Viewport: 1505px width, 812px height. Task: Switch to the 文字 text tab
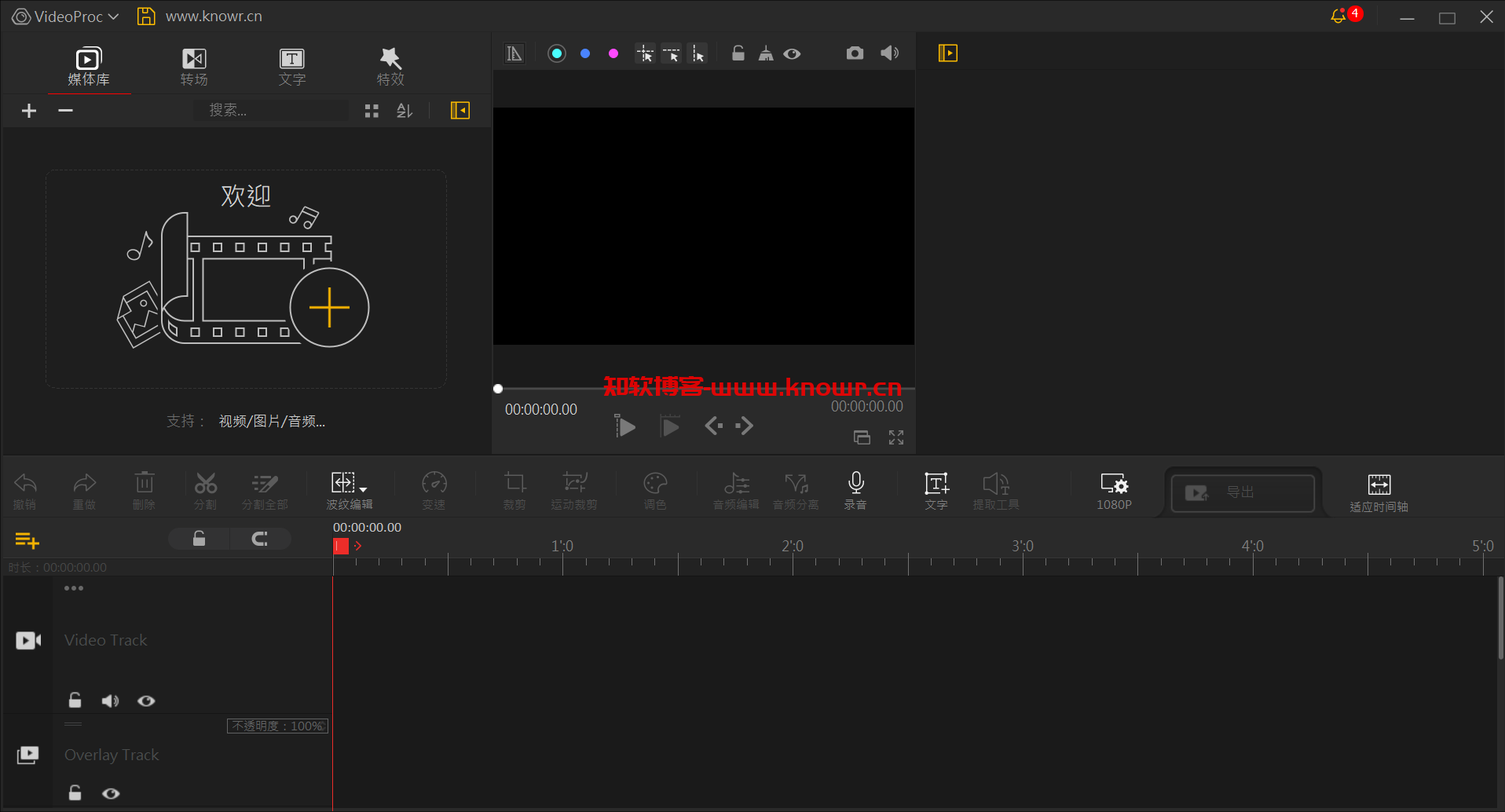pos(292,66)
